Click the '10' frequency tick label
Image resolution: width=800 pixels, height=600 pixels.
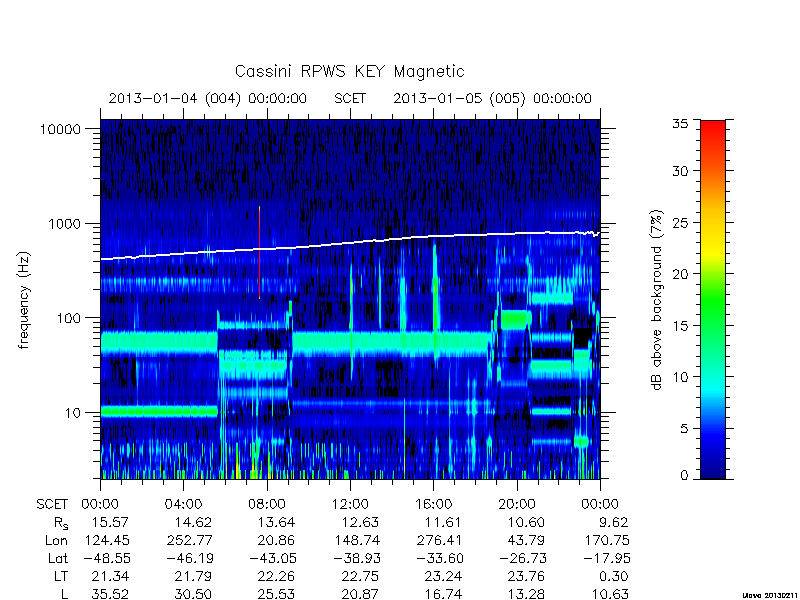(x=73, y=413)
